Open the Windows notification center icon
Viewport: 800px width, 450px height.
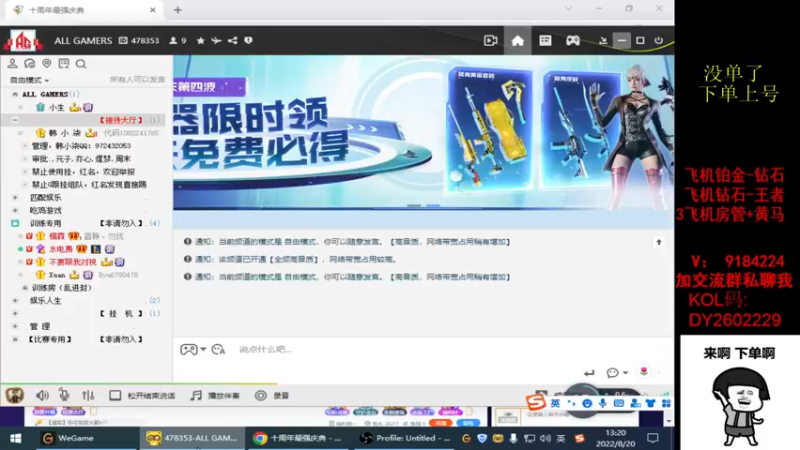(x=653, y=438)
